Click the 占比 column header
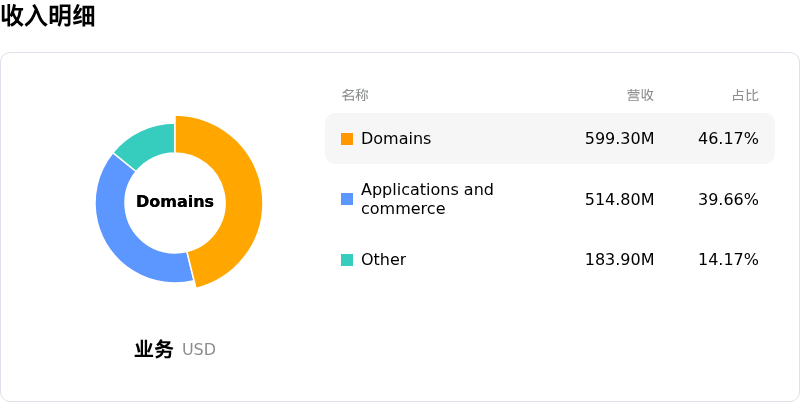Image resolution: width=800 pixels, height=402 pixels. [x=745, y=95]
